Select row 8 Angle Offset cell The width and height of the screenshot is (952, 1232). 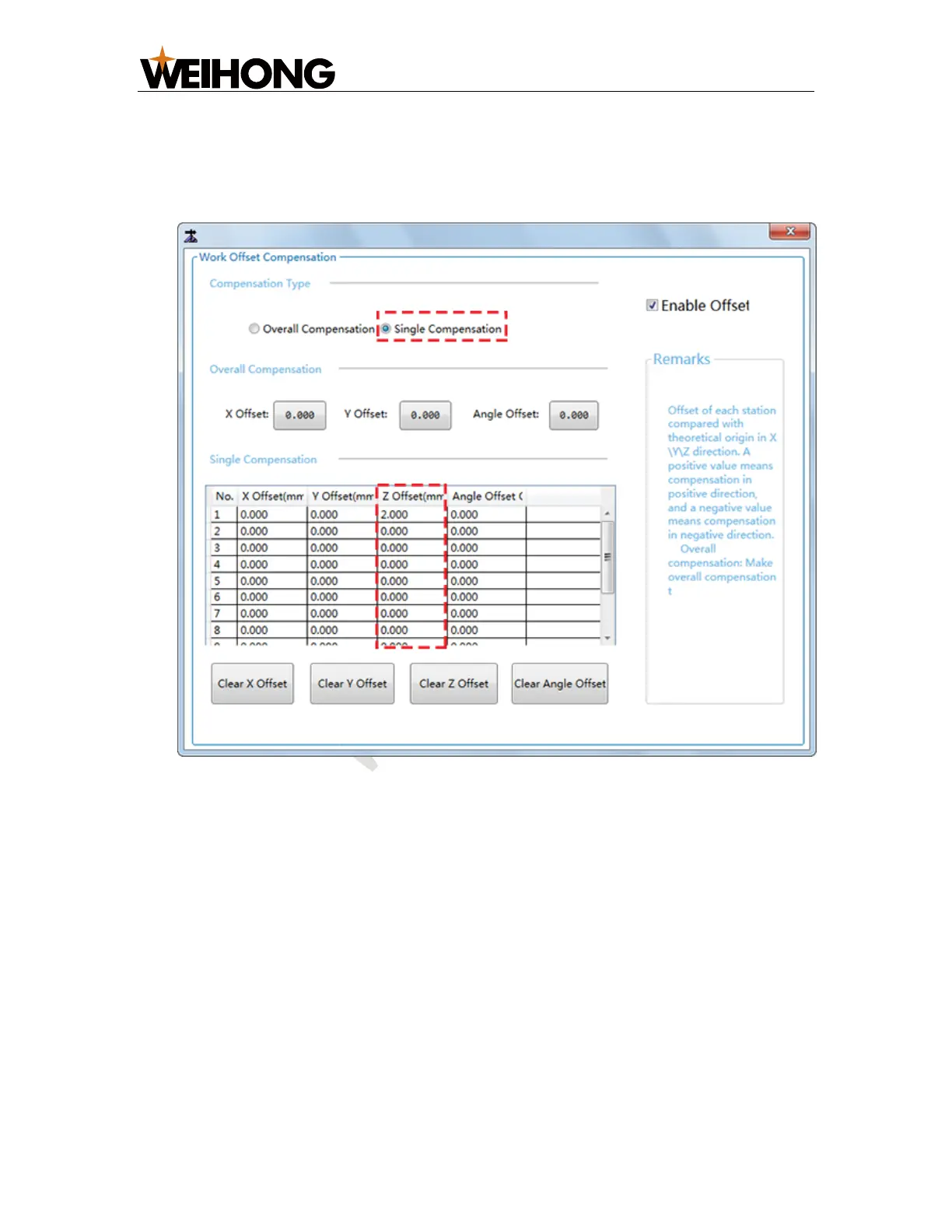click(487, 630)
